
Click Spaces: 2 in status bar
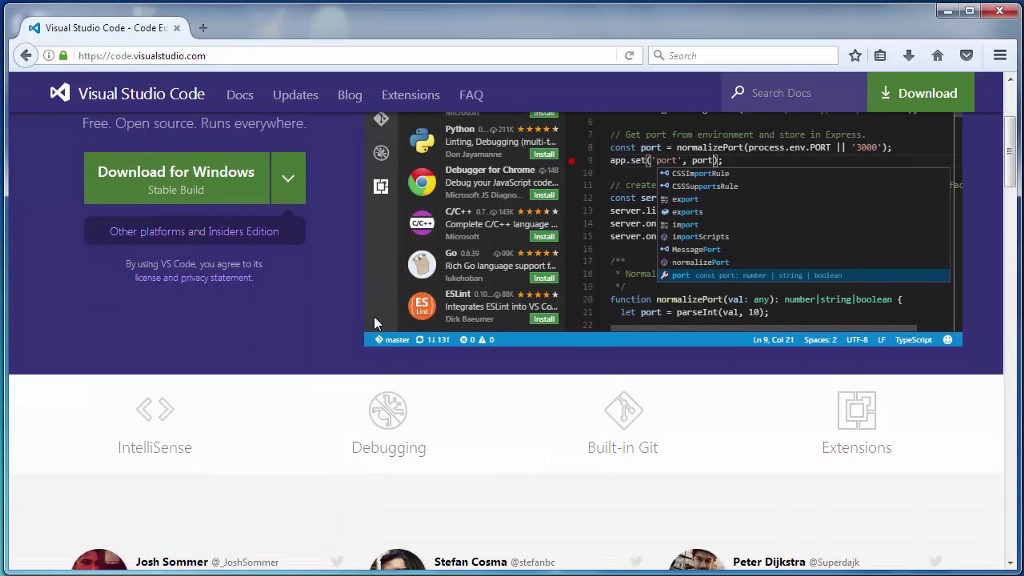tap(820, 340)
